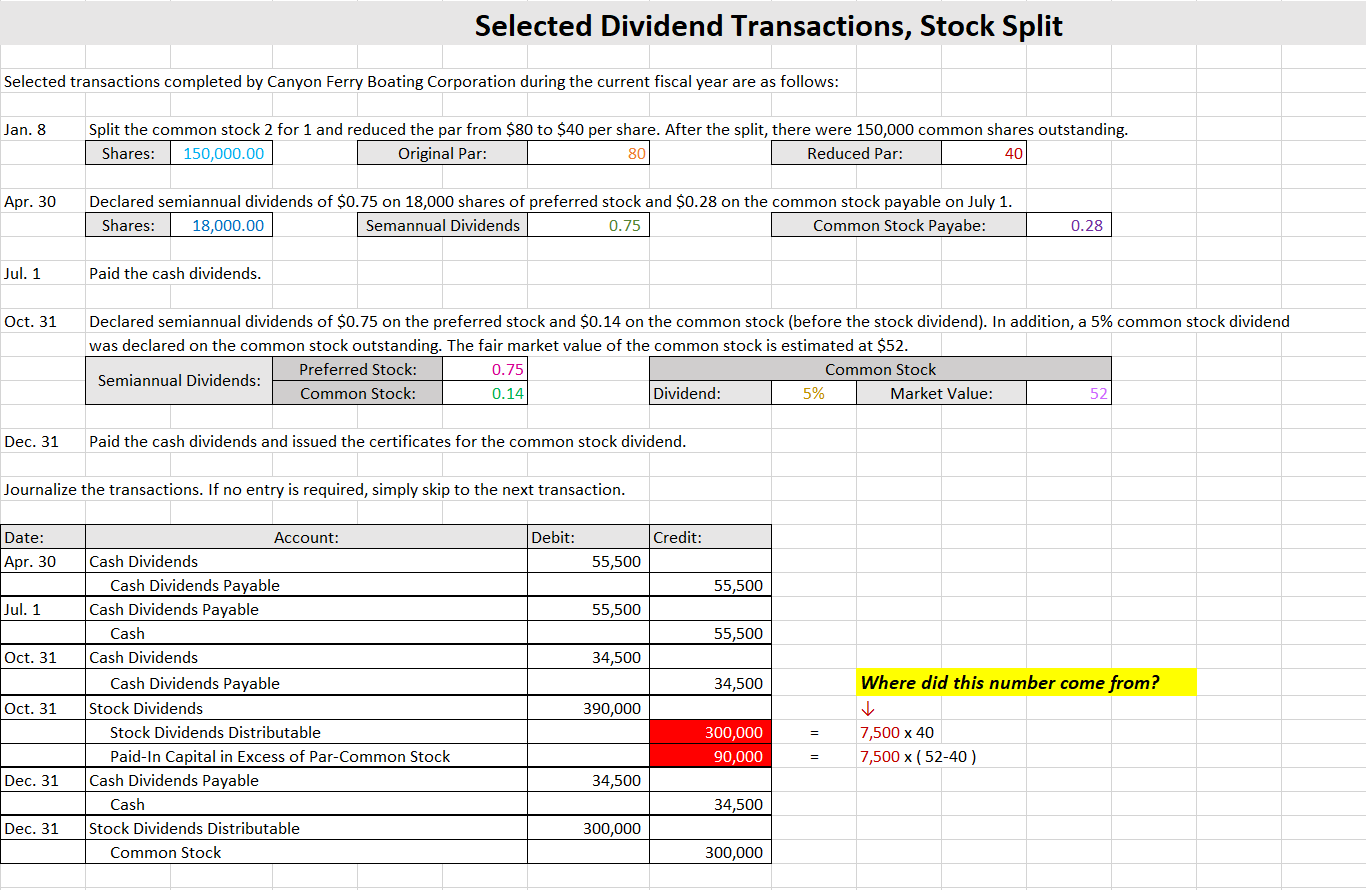1366x890 pixels.
Task: Click the Dec. 31 Common Stock credit of 300,000
Action: (x=710, y=852)
